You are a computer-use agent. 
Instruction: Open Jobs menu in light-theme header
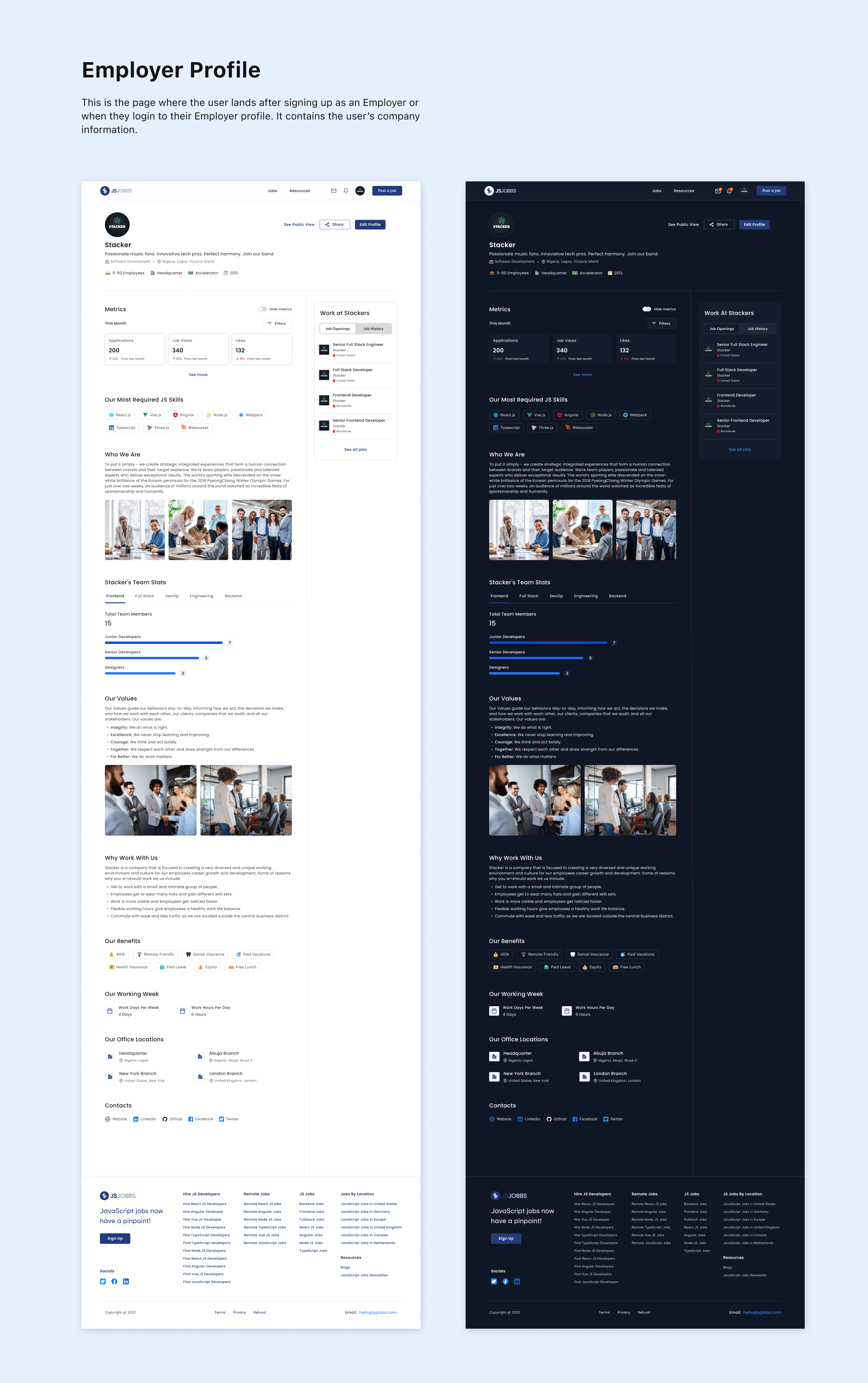click(x=272, y=191)
